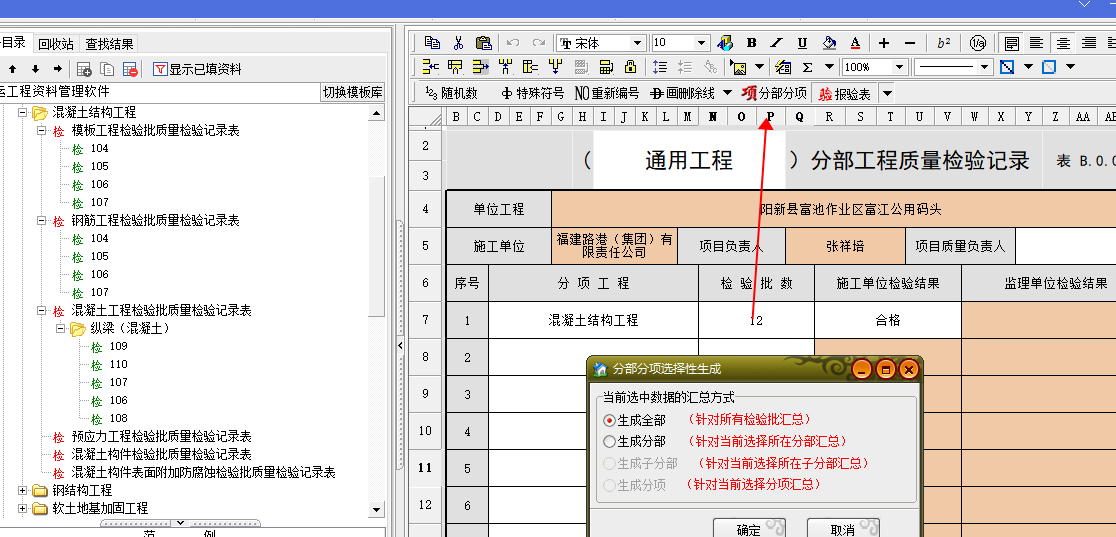Click the add table icon in directory toolbar
The width and height of the screenshot is (1116, 537).
coord(84,69)
